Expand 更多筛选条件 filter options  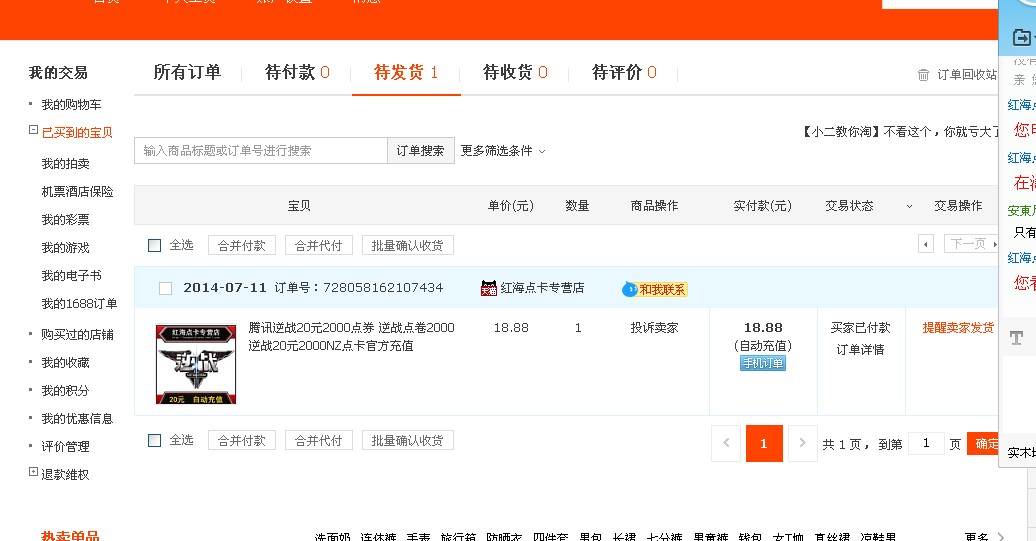[503, 151]
